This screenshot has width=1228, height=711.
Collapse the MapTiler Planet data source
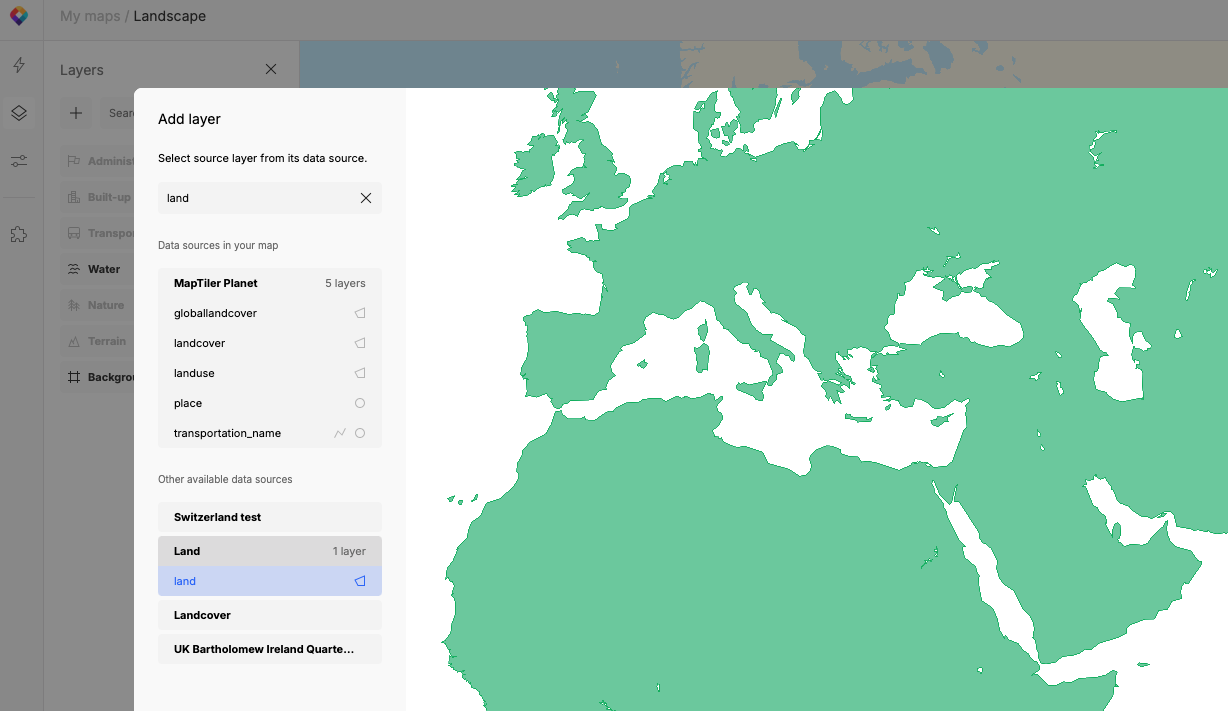click(x=269, y=283)
